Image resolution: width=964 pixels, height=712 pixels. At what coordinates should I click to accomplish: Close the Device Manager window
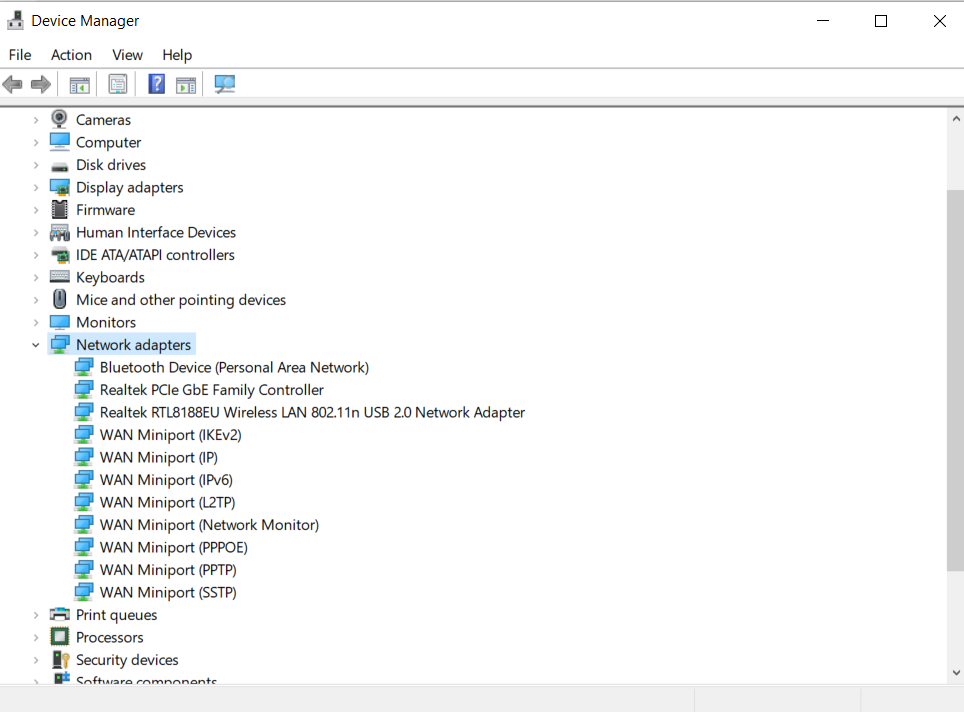tap(939, 21)
